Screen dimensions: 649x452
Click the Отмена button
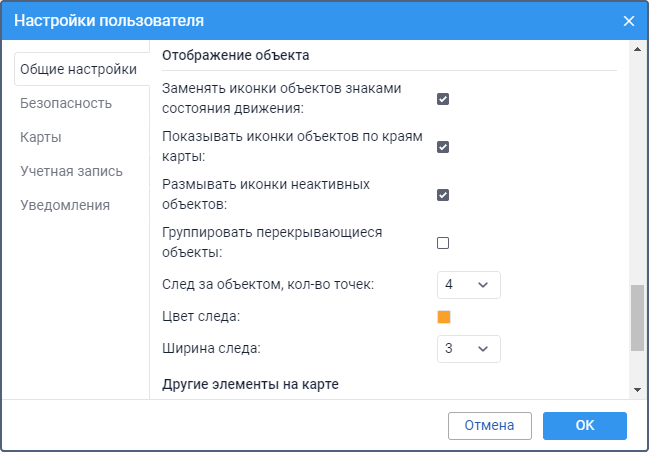[x=490, y=426]
